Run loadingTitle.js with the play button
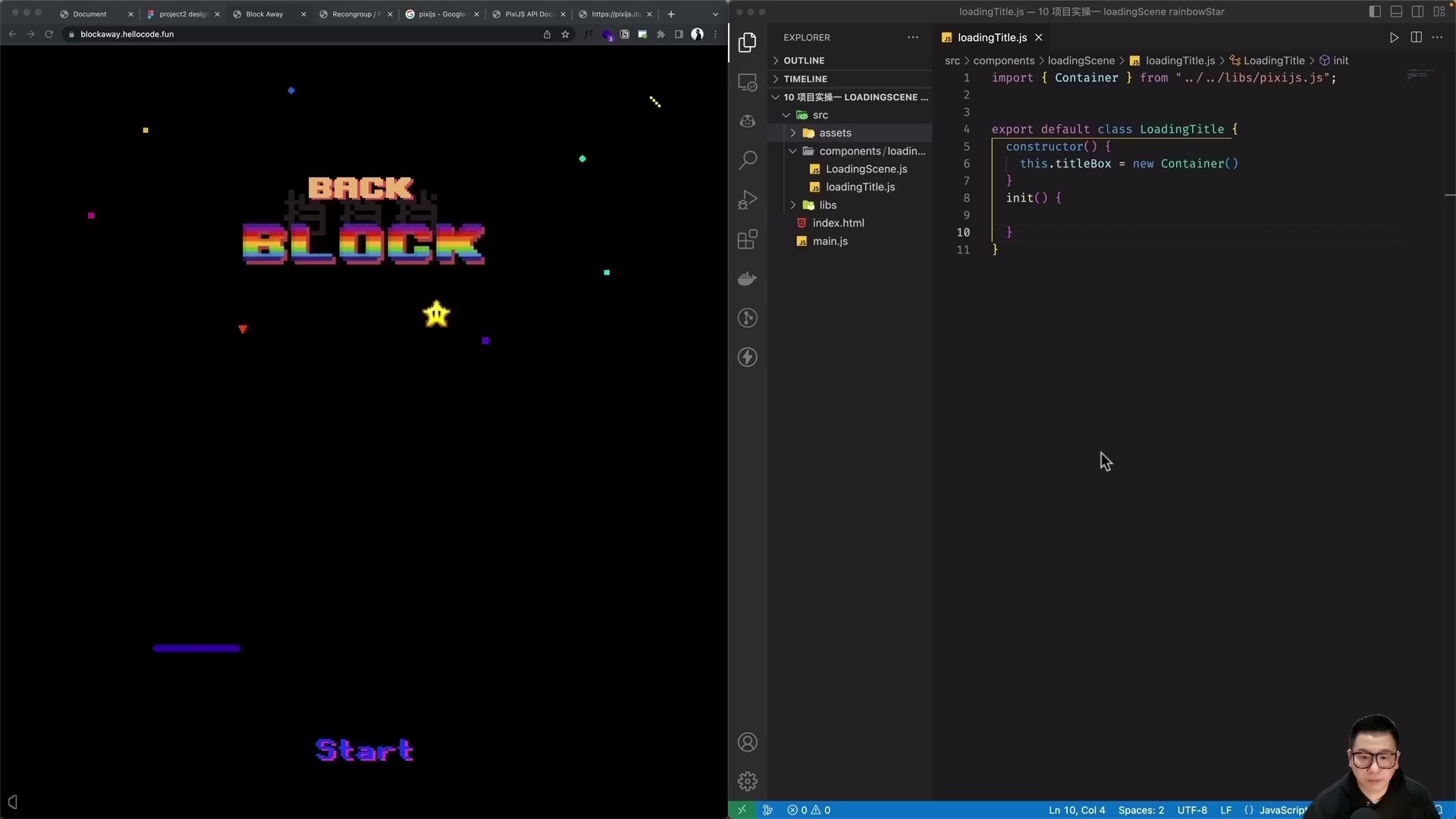This screenshot has width=1456, height=819. (1394, 36)
